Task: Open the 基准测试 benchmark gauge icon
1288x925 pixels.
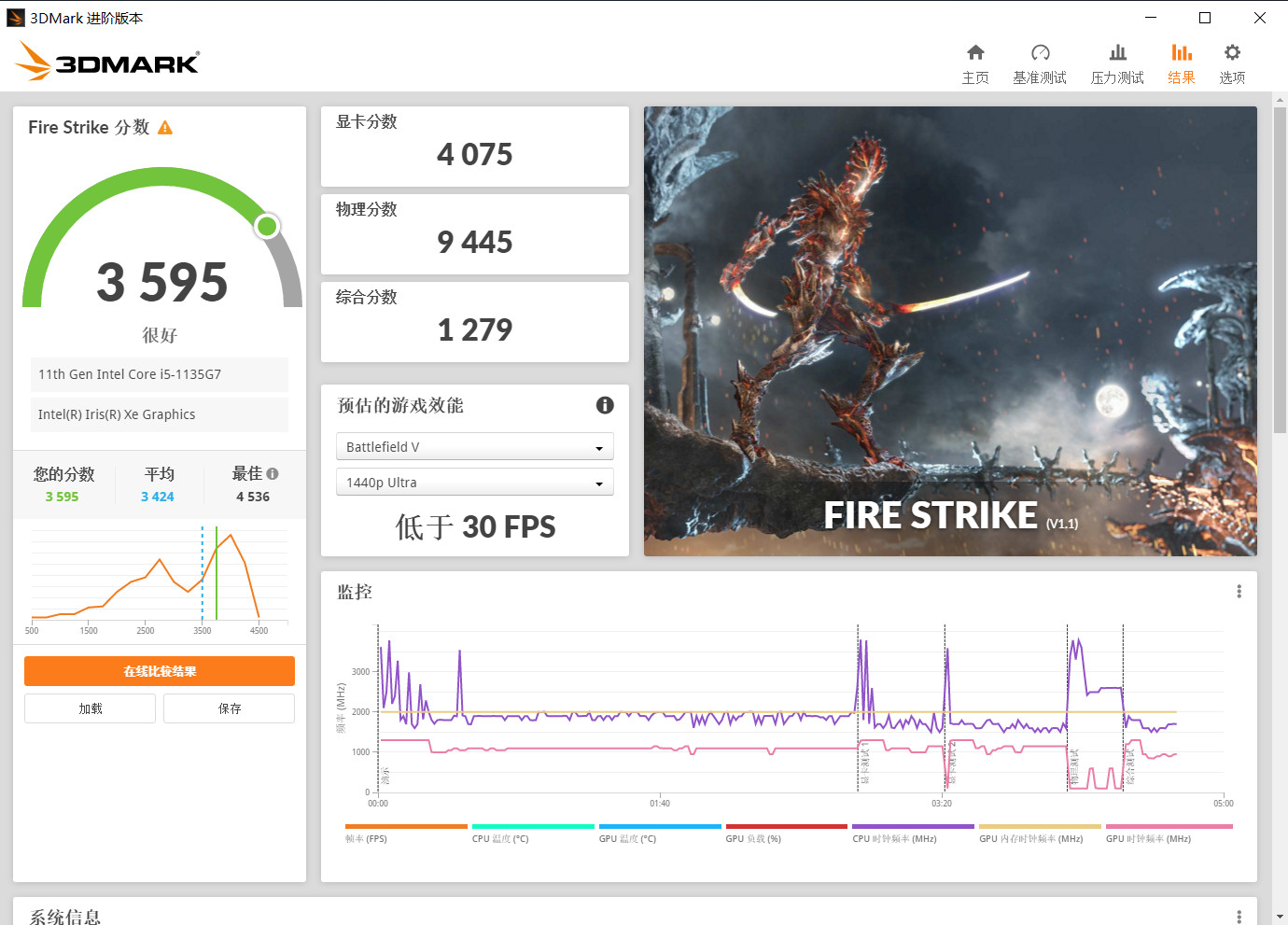Action: coord(1040,52)
